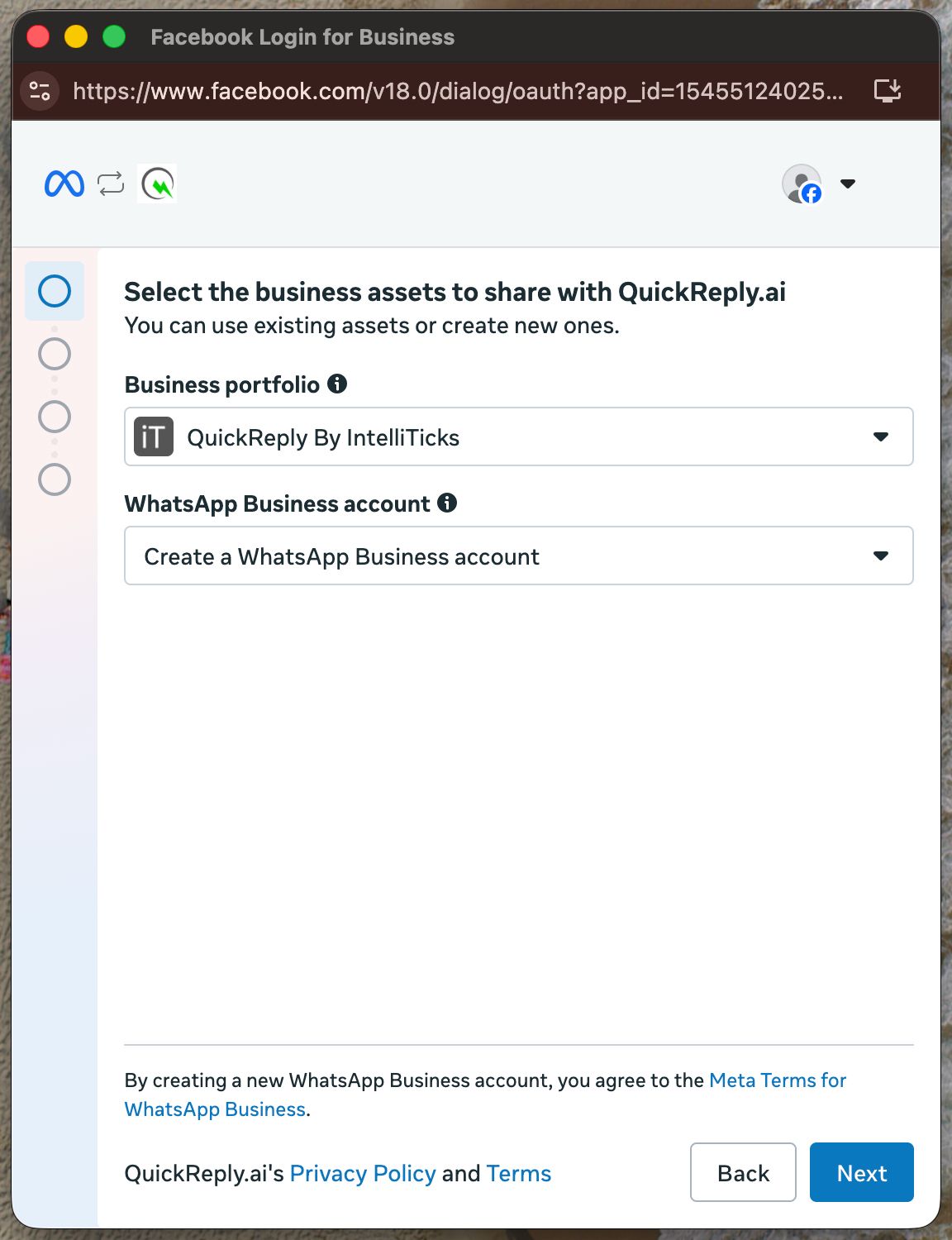Image resolution: width=952 pixels, height=1240 pixels.
Task: Select the fourth step circle in sidebar
Action: [x=55, y=479]
